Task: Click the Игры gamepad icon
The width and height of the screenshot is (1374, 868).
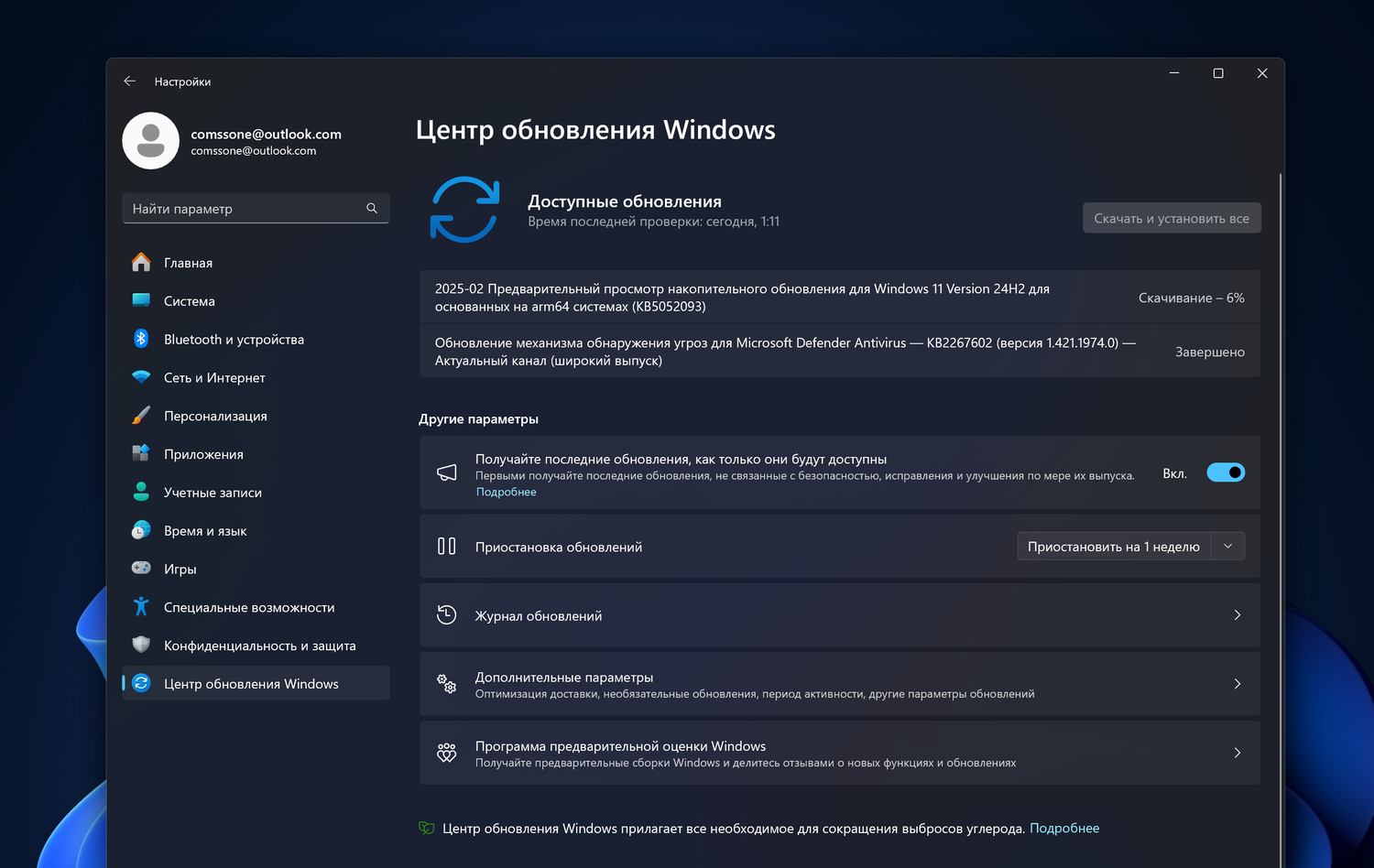Action: click(x=141, y=569)
